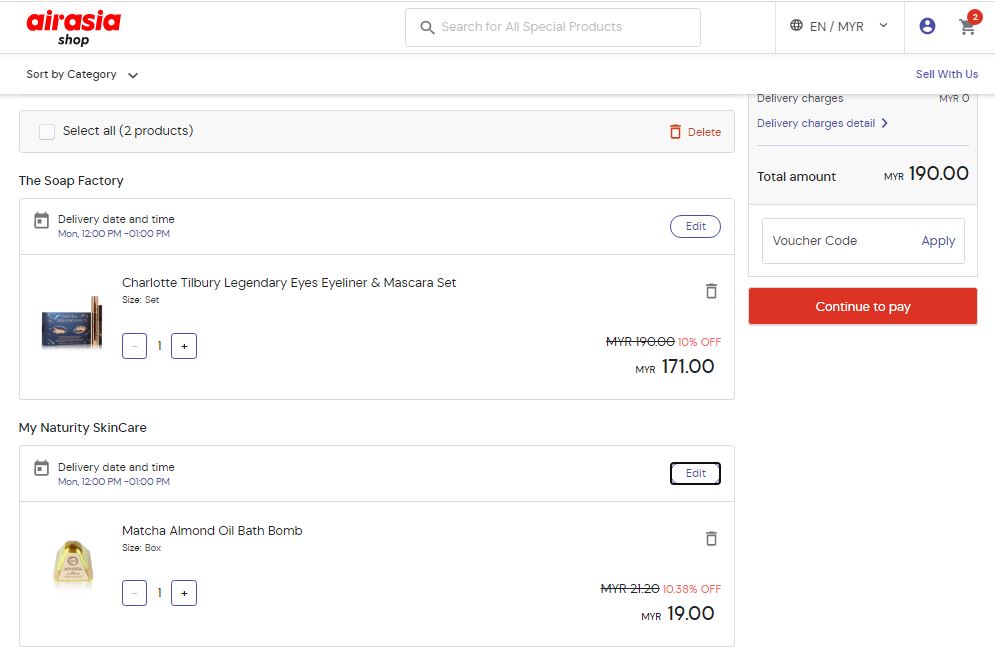Click the MYR 171.00 price
Screen dimensions: 995x655
675,367
